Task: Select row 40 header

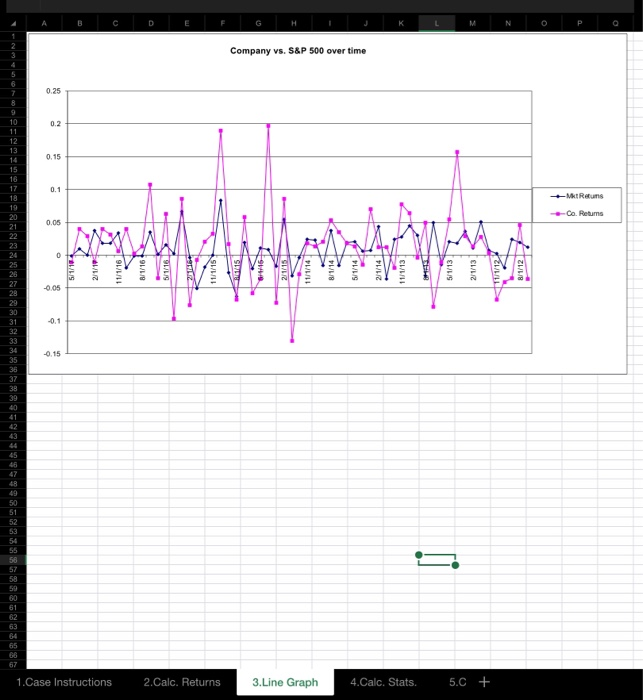Action: [13, 408]
